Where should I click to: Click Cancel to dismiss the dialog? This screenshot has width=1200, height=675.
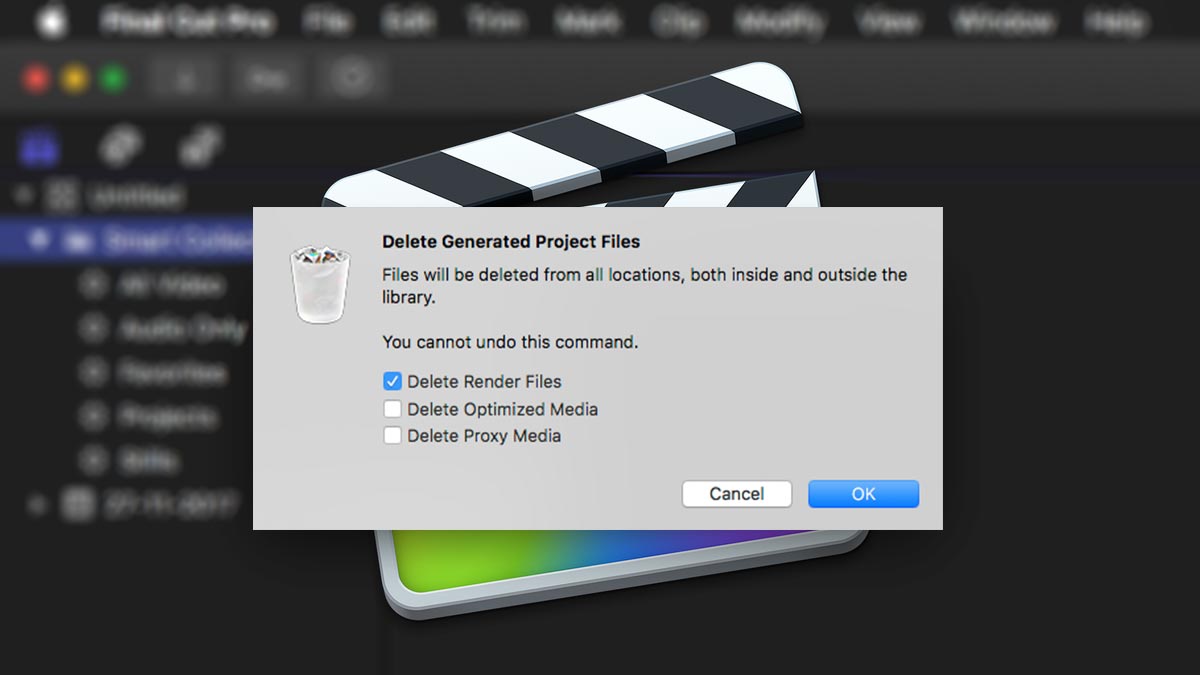point(737,493)
